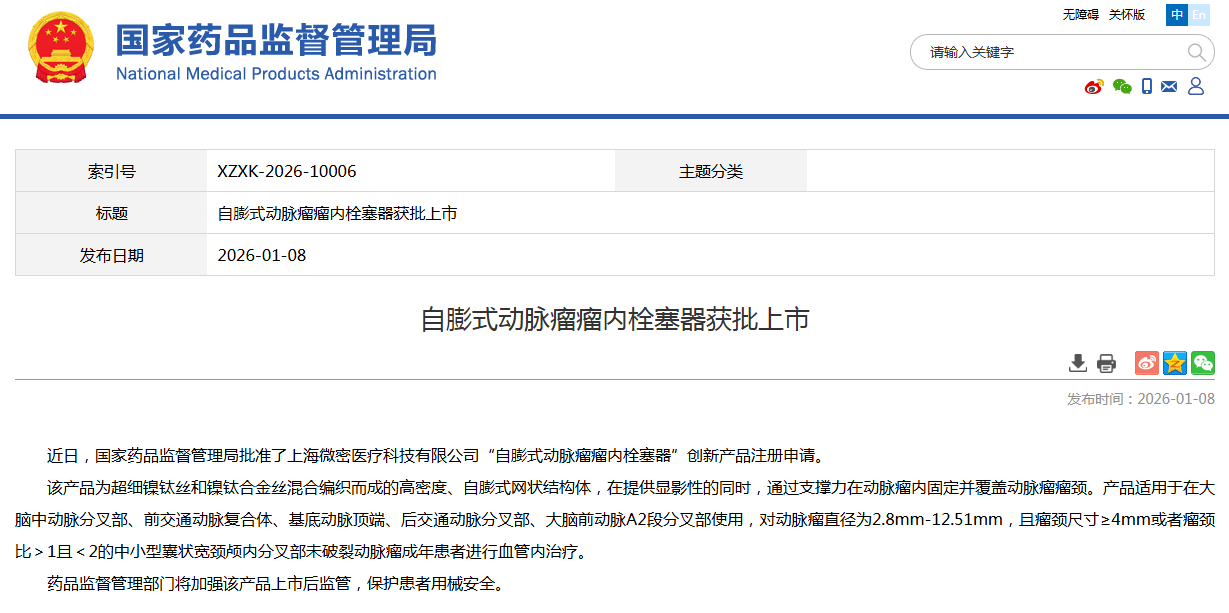Print the current article
This screenshot has height=613, width=1229.
[x=1106, y=362]
